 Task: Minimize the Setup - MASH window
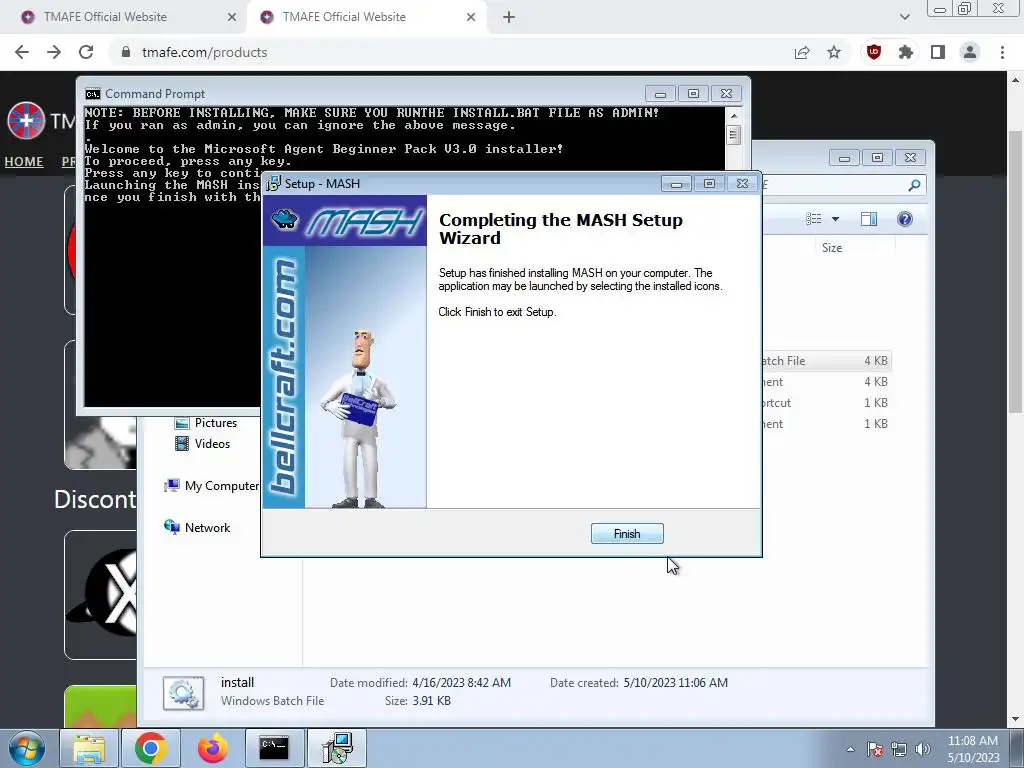pos(676,184)
